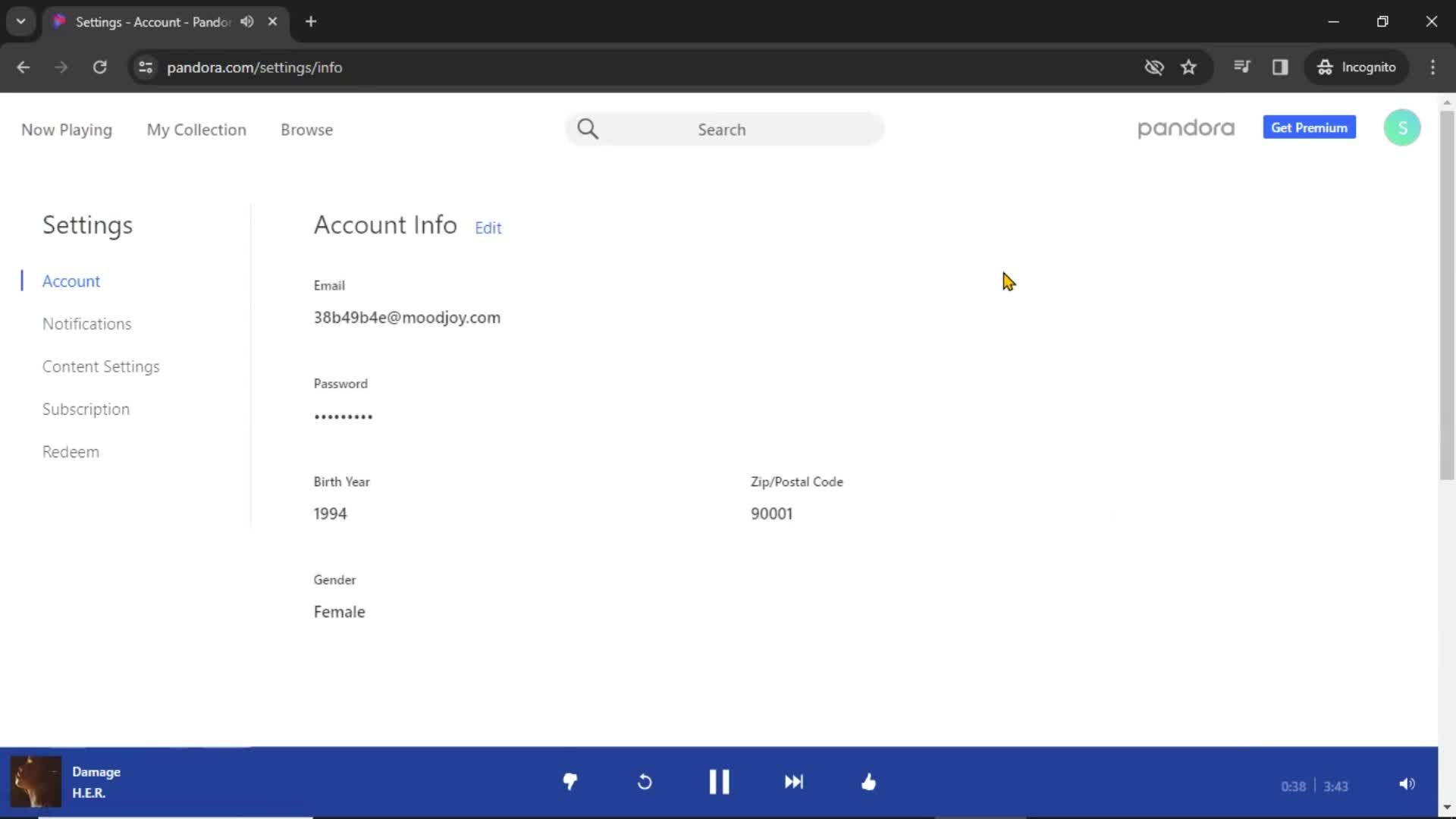
Task: Click the email 38b49b4e@moodjoy.com
Action: (x=407, y=318)
